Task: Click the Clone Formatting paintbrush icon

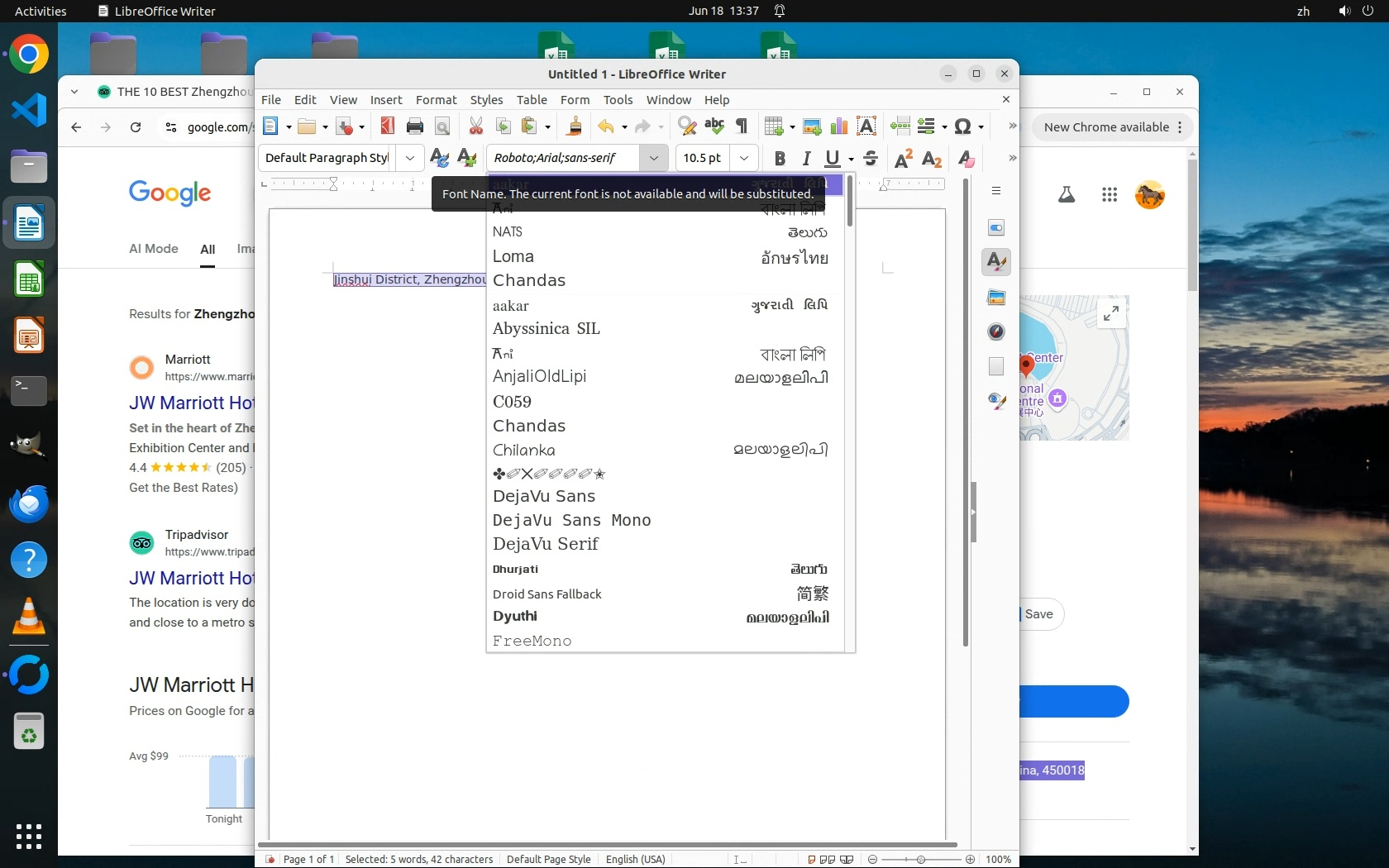Action: (575, 126)
